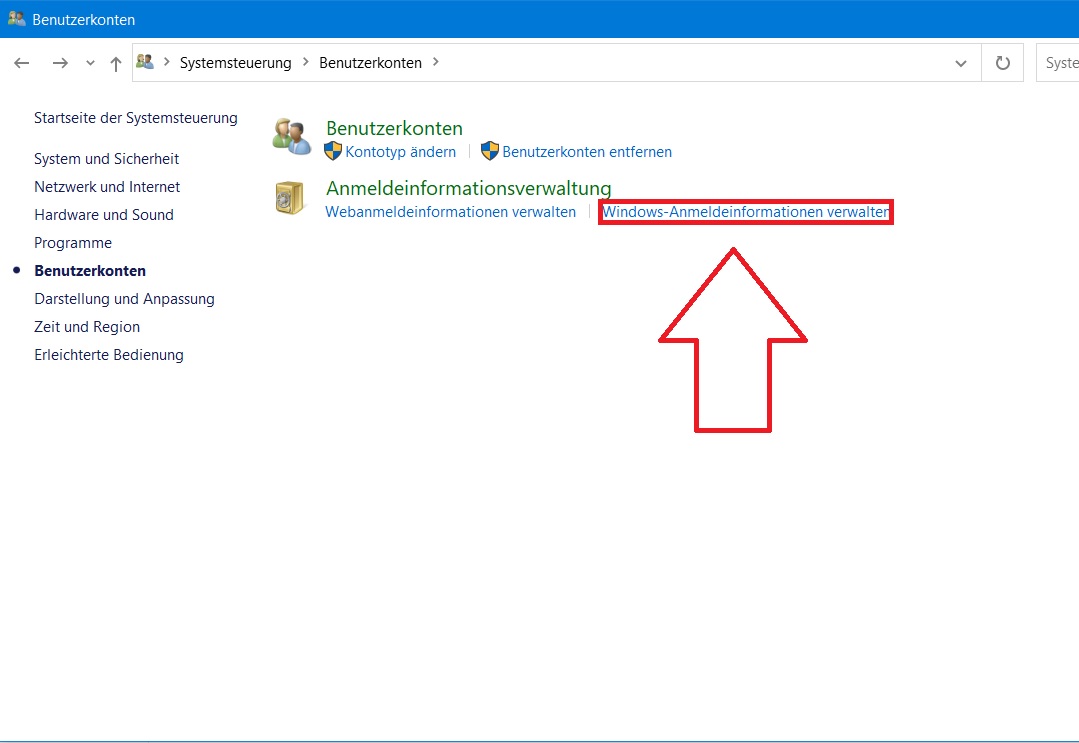Open Darstellung und Anpassung category
Screen dimensions: 1079x743
click(125, 299)
